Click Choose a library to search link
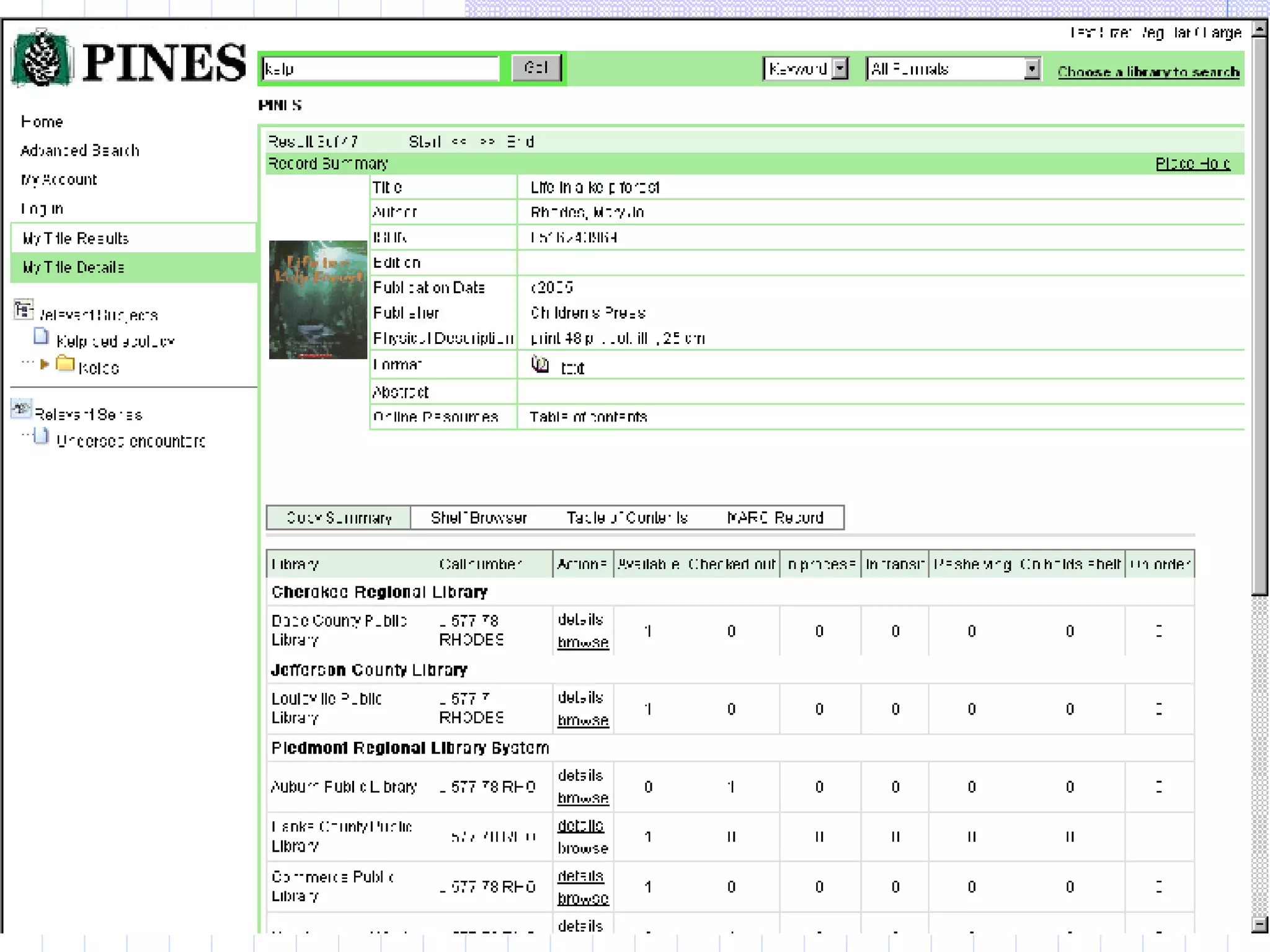 tap(1148, 72)
